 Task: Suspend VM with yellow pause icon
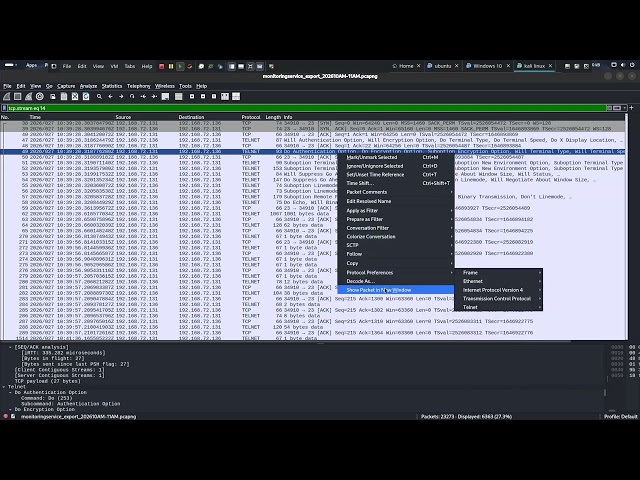click(171, 66)
